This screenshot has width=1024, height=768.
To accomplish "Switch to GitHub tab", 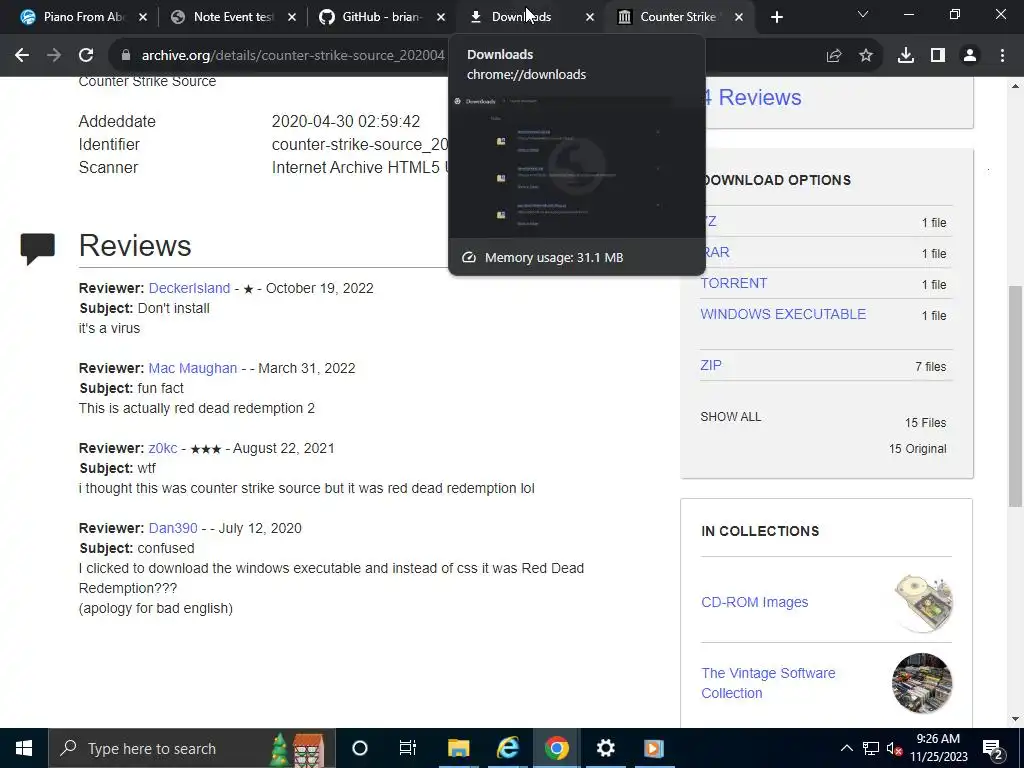I will (x=381, y=17).
